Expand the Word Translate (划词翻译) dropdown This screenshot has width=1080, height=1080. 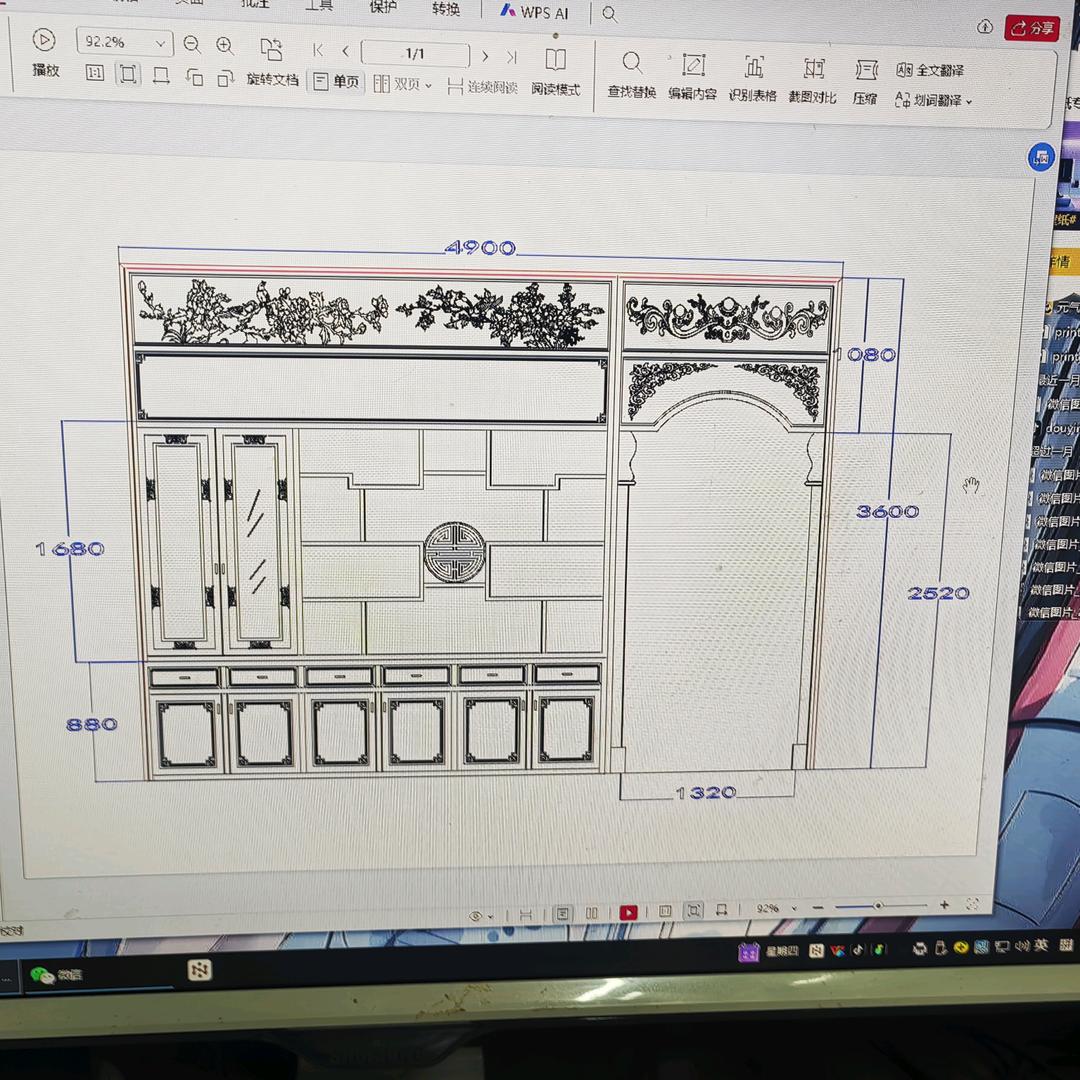click(934, 100)
